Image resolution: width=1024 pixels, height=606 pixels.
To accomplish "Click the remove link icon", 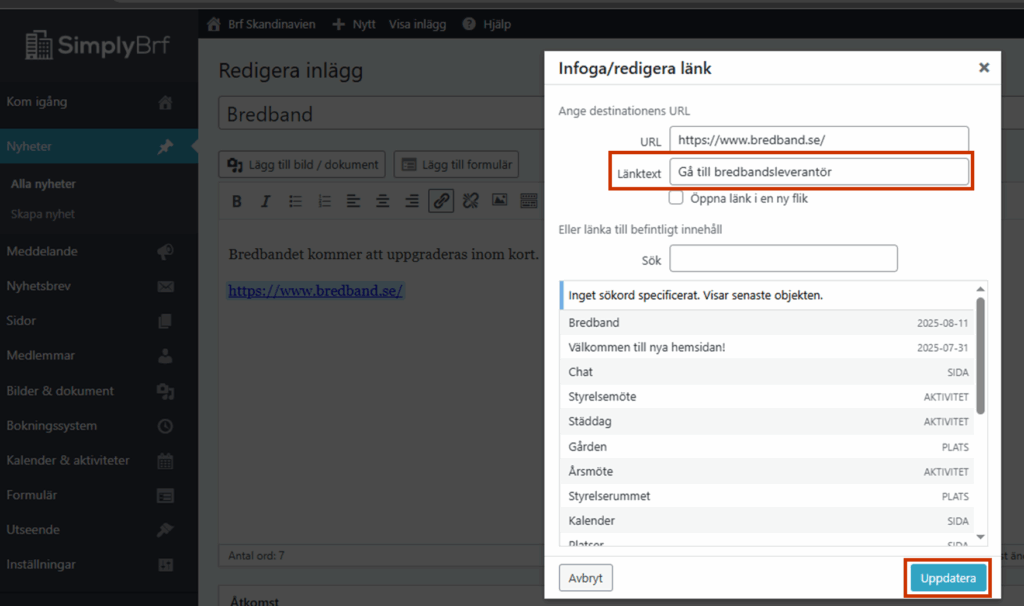I will click(470, 200).
